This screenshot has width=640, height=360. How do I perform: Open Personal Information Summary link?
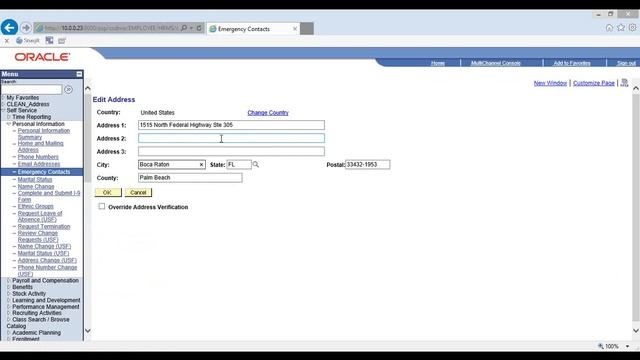[44, 134]
